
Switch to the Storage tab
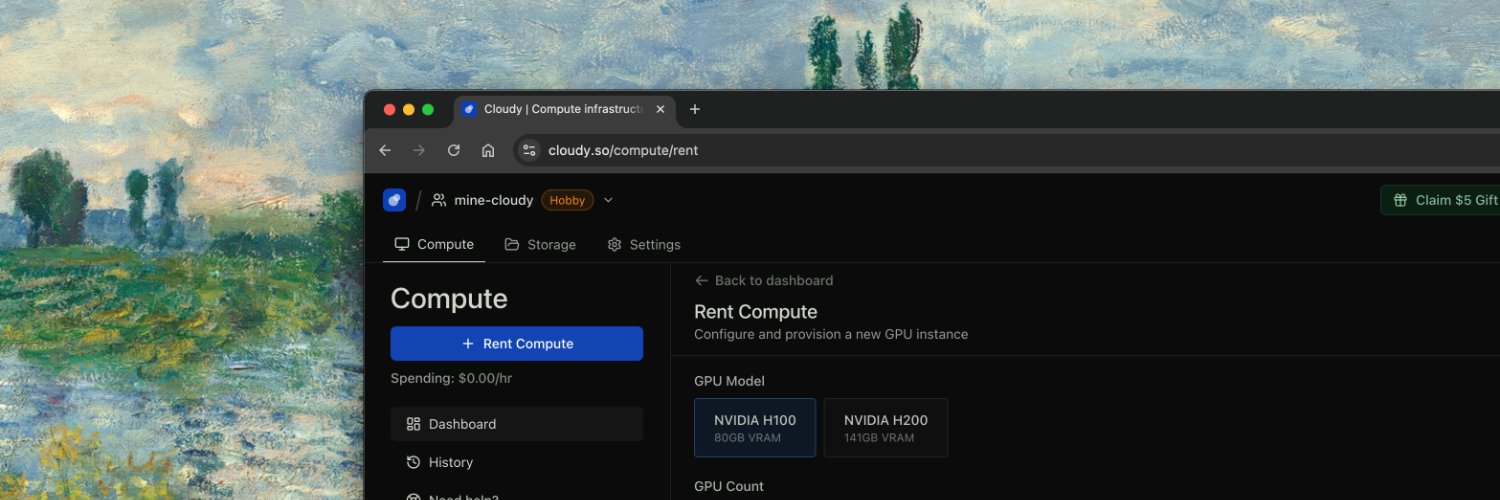[x=540, y=244]
